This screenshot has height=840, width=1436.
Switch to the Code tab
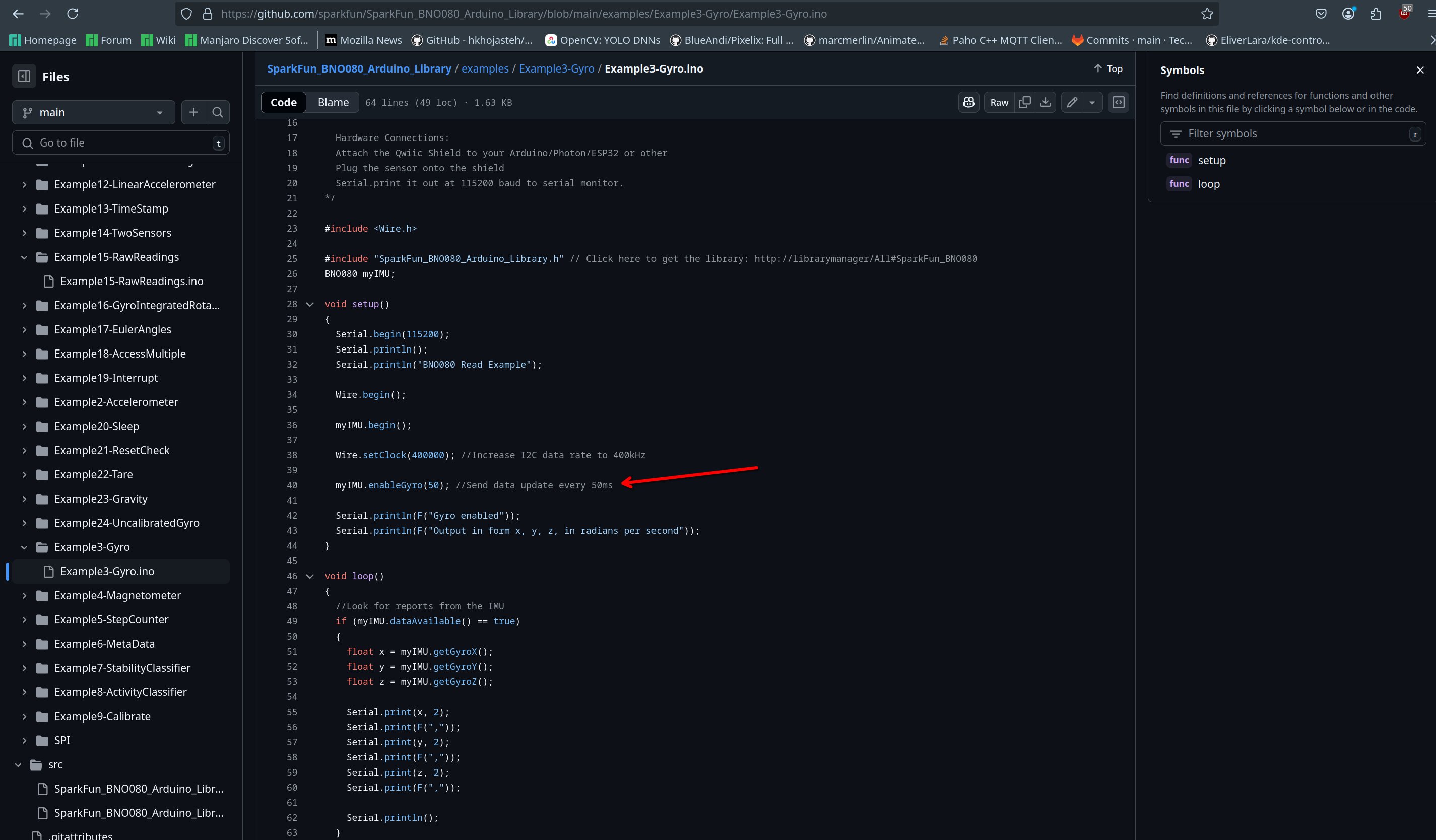tap(283, 103)
